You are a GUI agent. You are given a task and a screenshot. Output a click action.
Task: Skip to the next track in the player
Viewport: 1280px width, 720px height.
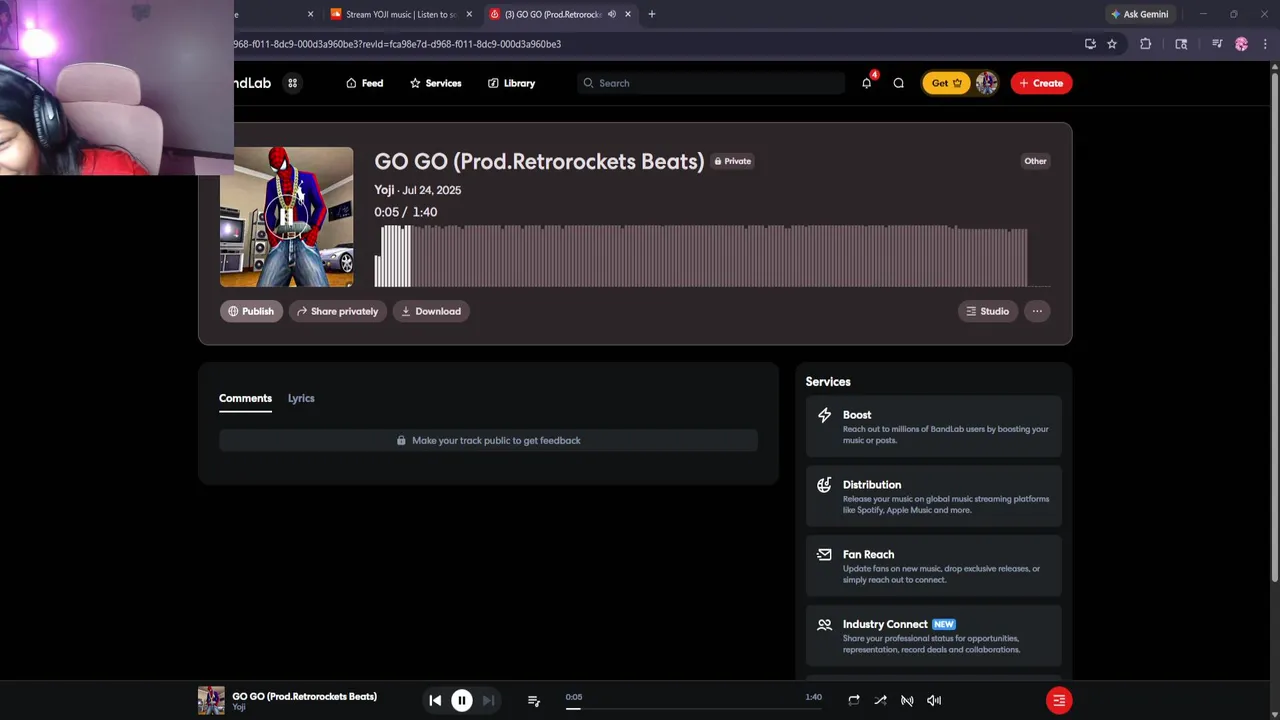(x=488, y=701)
